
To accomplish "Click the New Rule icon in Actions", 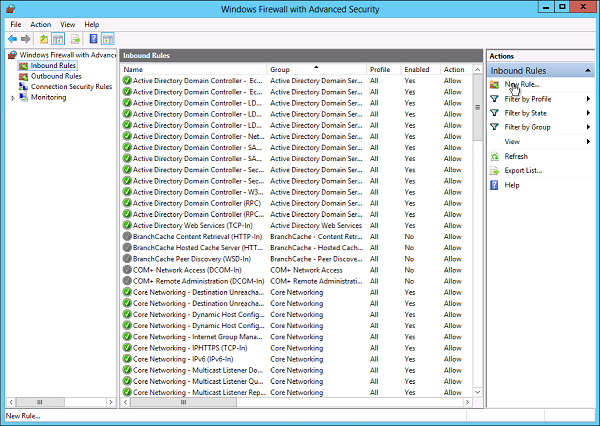I will [x=494, y=85].
